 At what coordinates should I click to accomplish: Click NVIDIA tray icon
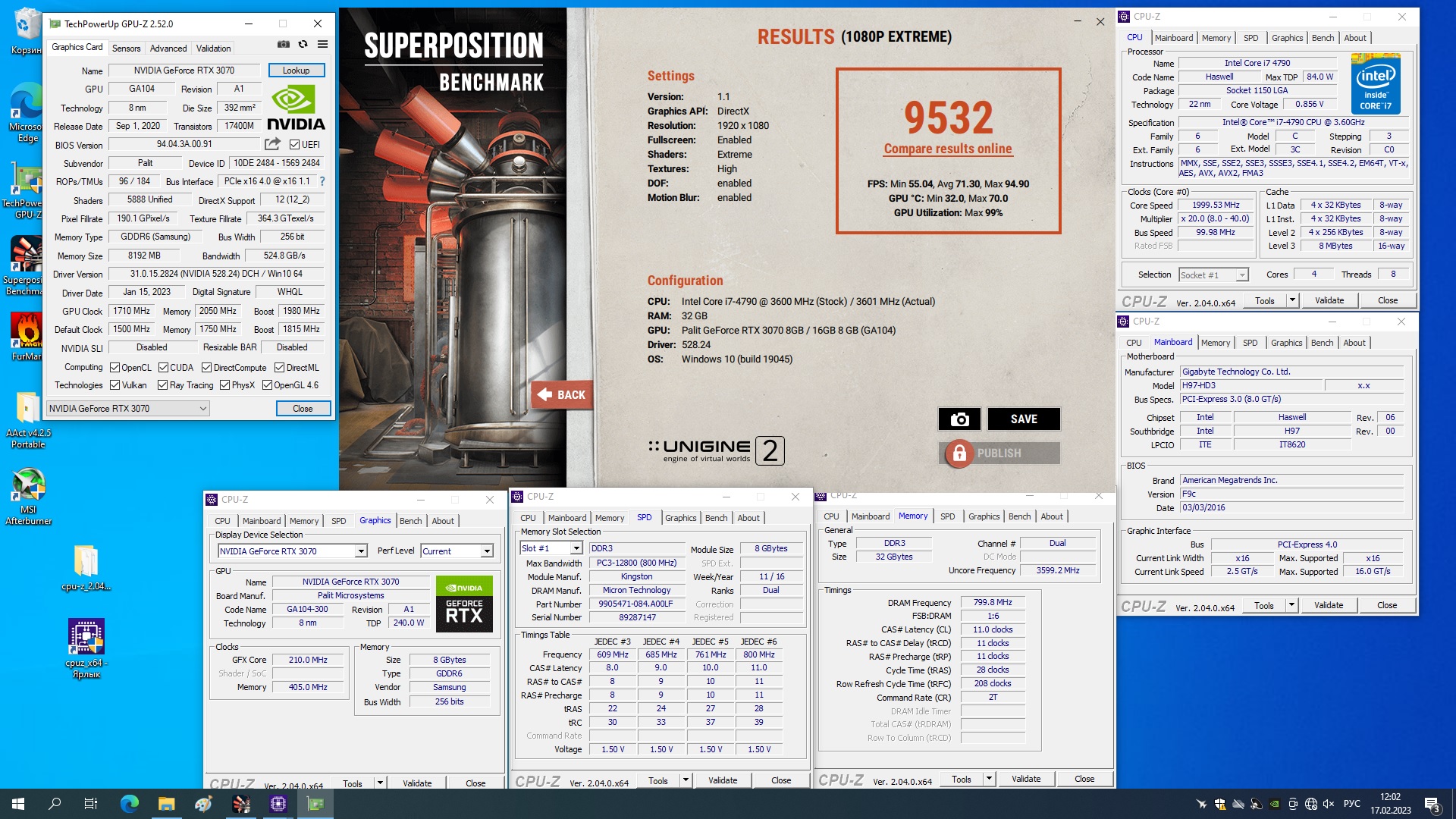[x=1275, y=804]
